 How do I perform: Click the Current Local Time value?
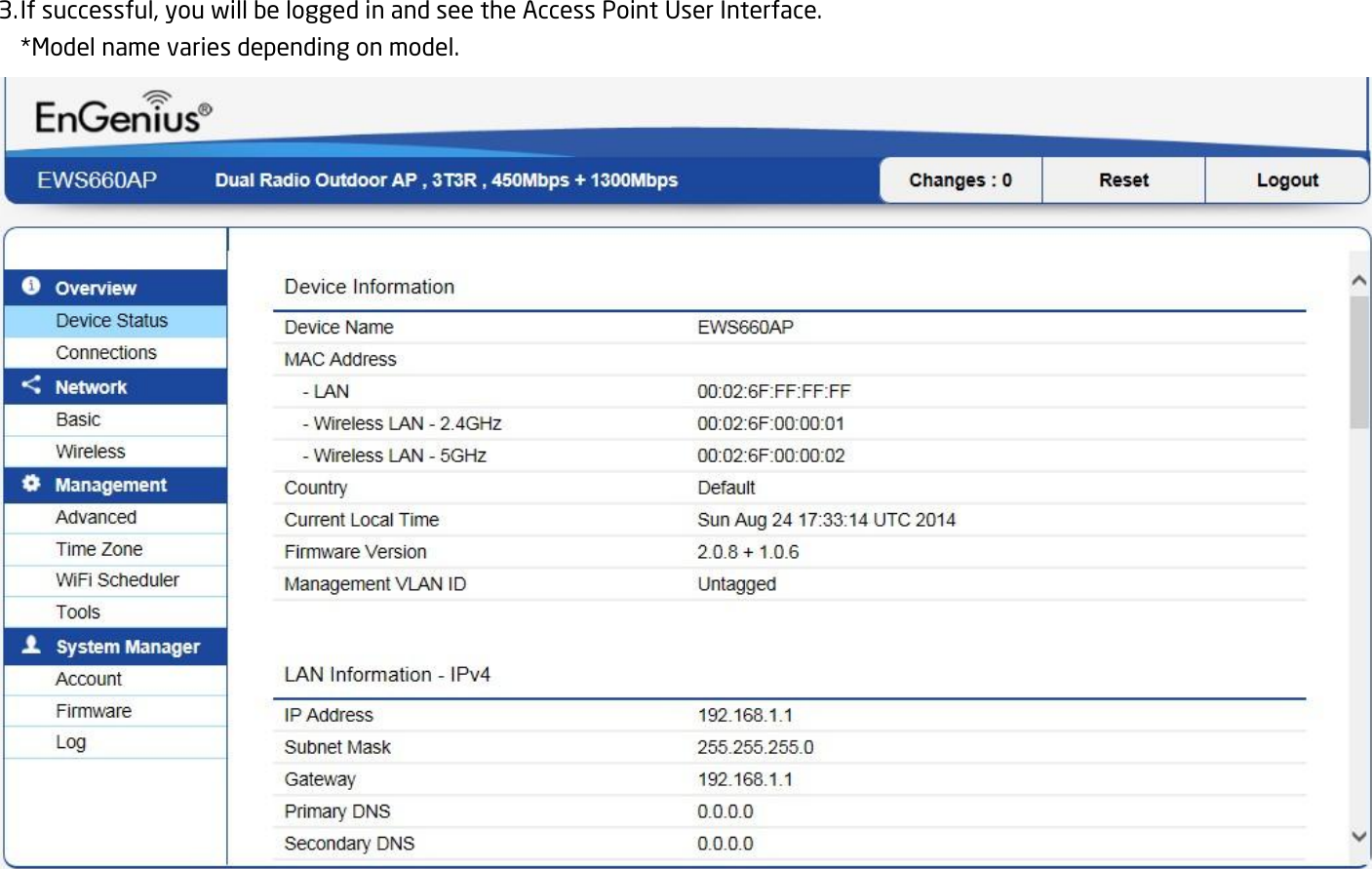click(826, 520)
